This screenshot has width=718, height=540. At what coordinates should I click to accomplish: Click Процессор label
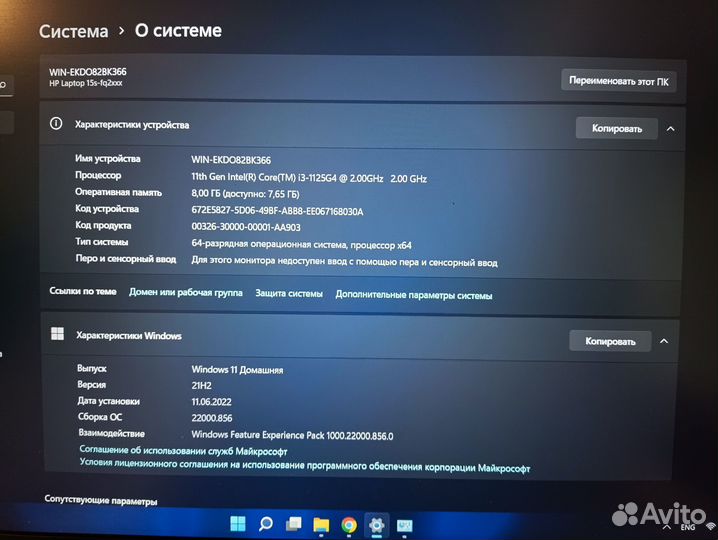[98, 175]
